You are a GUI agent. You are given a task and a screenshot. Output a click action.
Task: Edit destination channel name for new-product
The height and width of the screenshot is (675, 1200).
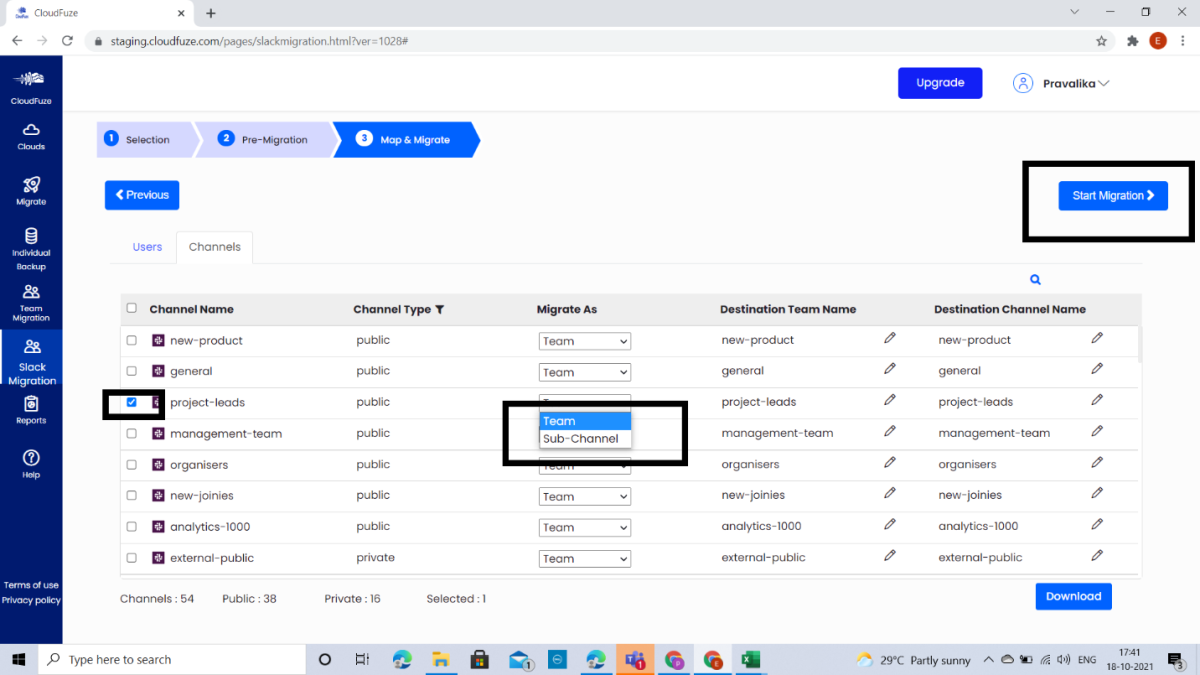1097,339
